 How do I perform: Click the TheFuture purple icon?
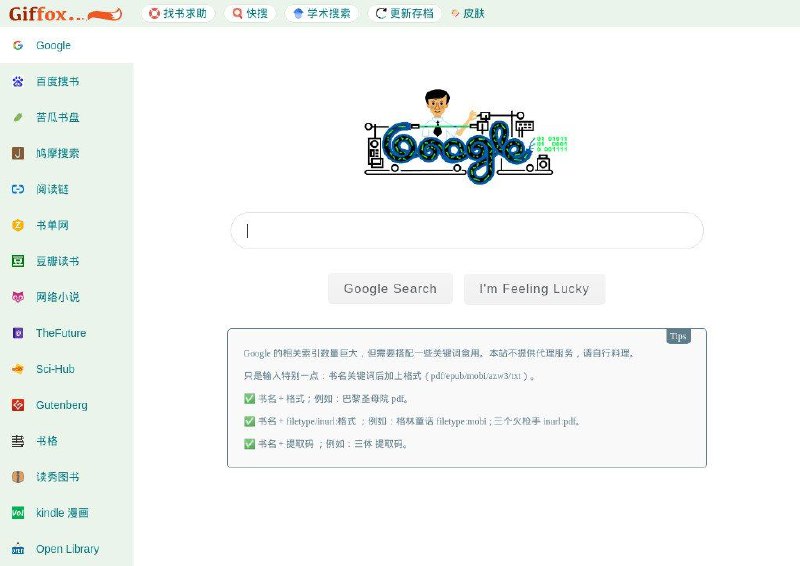pyautogui.click(x=18, y=333)
